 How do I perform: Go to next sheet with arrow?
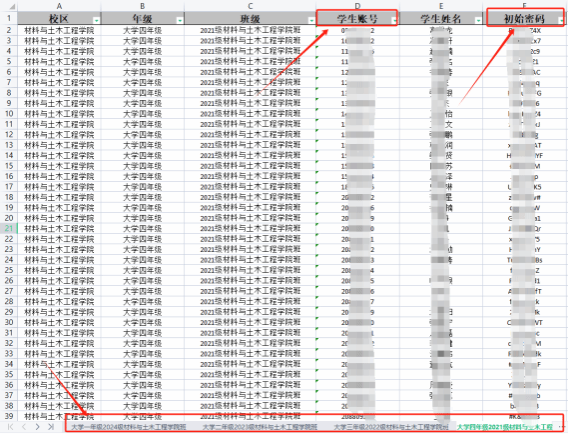click(37, 427)
